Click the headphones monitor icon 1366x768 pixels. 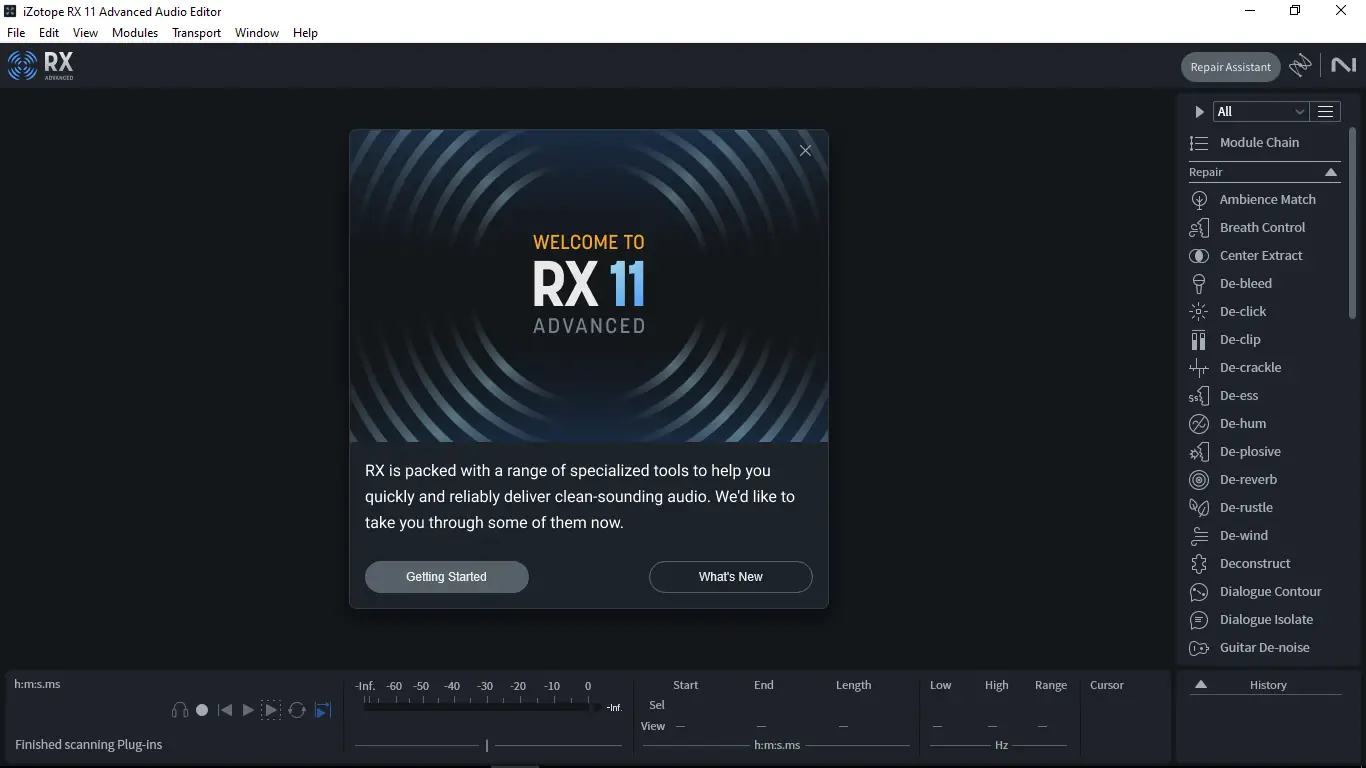180,710
